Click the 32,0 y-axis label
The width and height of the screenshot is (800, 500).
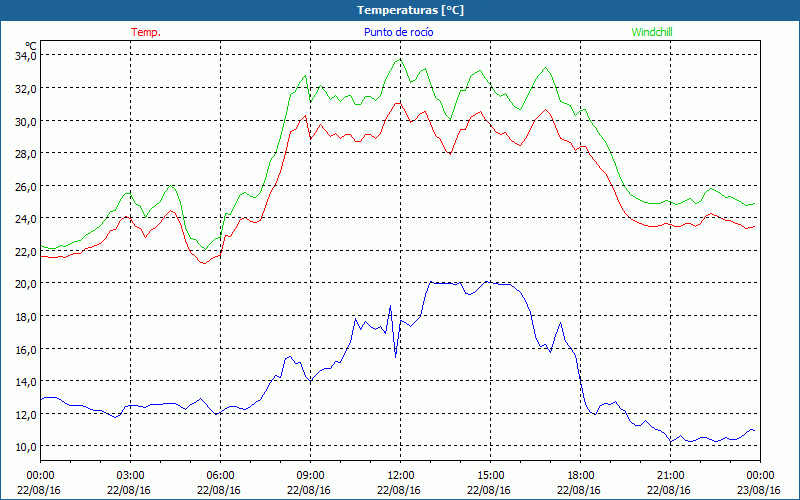click(26, 88)
